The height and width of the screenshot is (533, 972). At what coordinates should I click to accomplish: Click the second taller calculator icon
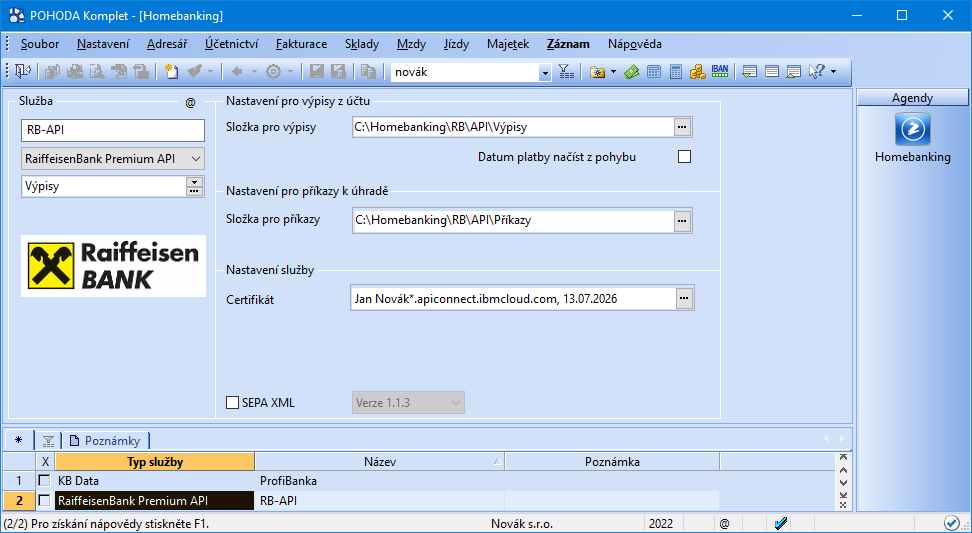tap(676, 72)
